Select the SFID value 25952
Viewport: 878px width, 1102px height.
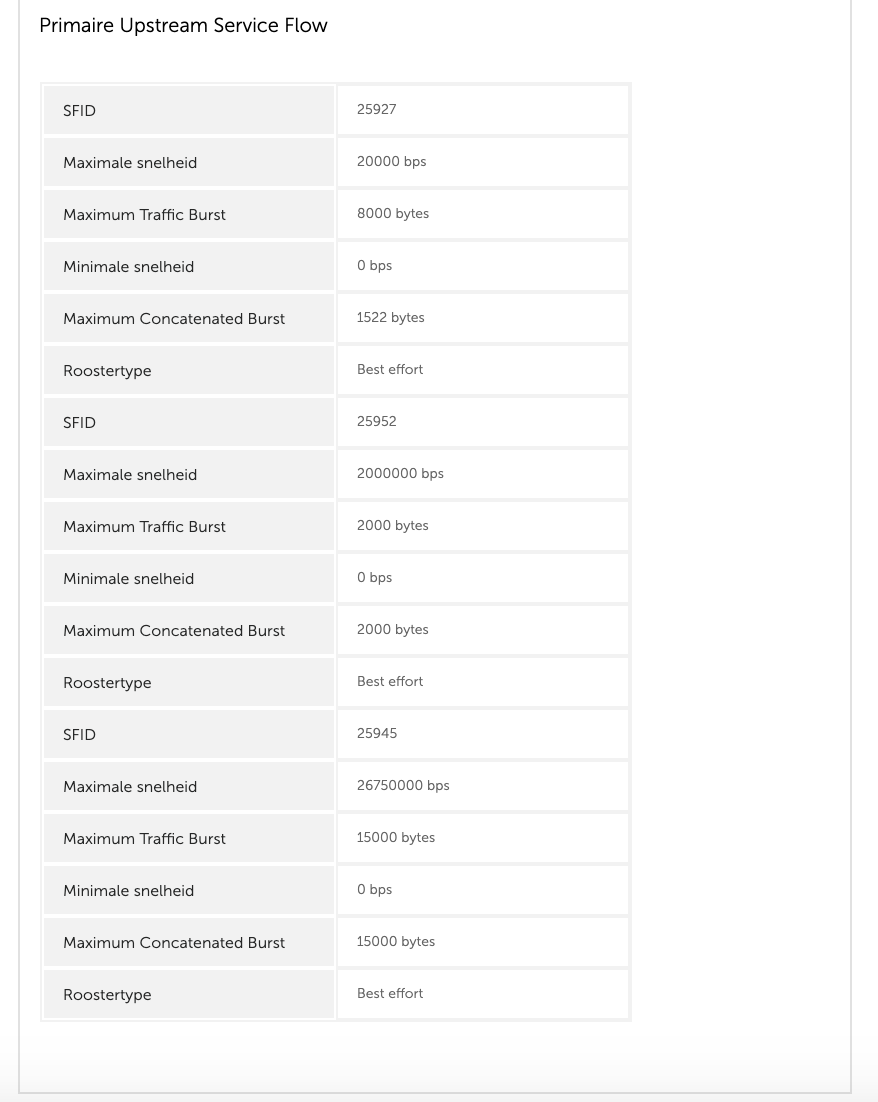point(376,422)
